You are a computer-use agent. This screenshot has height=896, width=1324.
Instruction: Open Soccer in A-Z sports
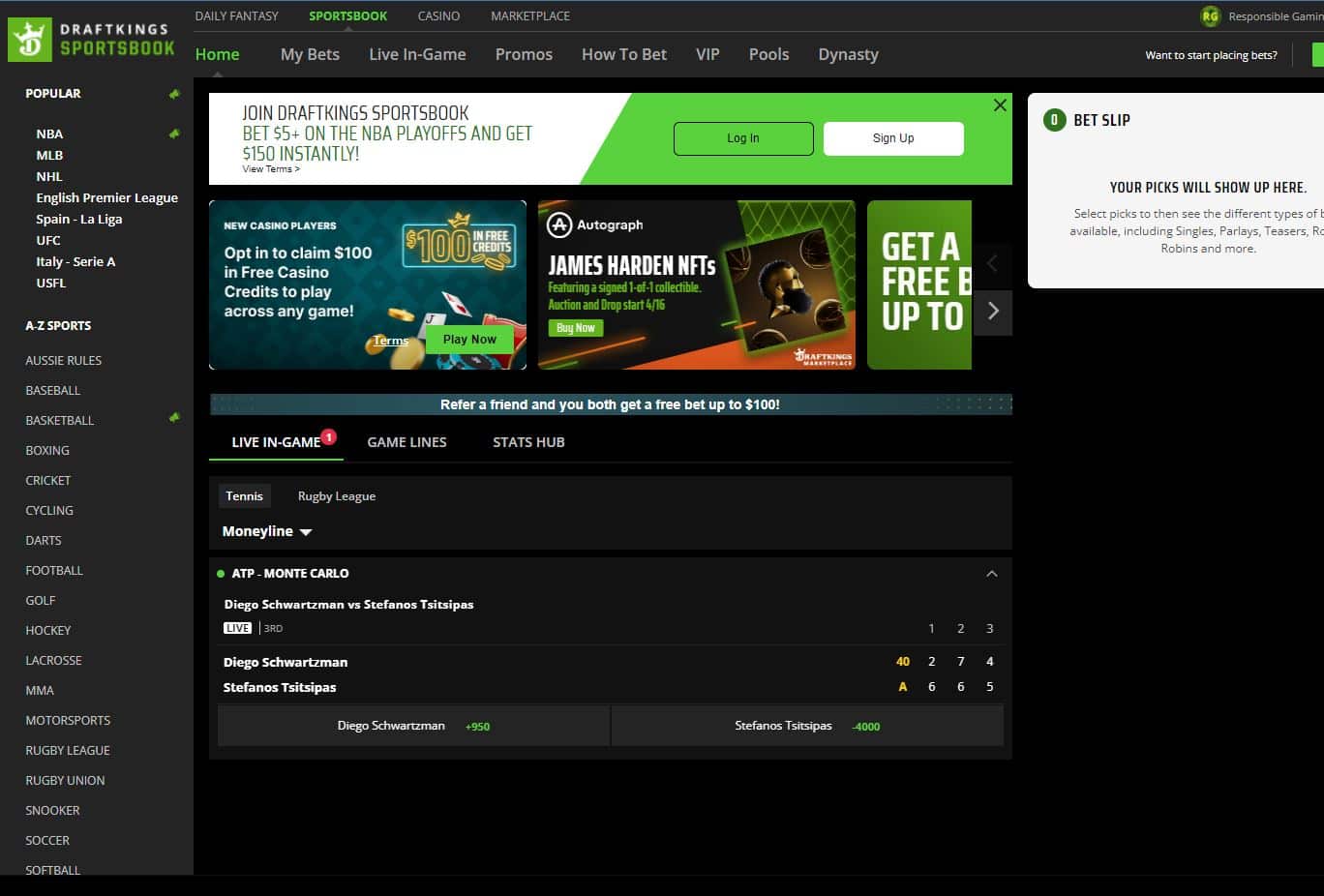47,840
